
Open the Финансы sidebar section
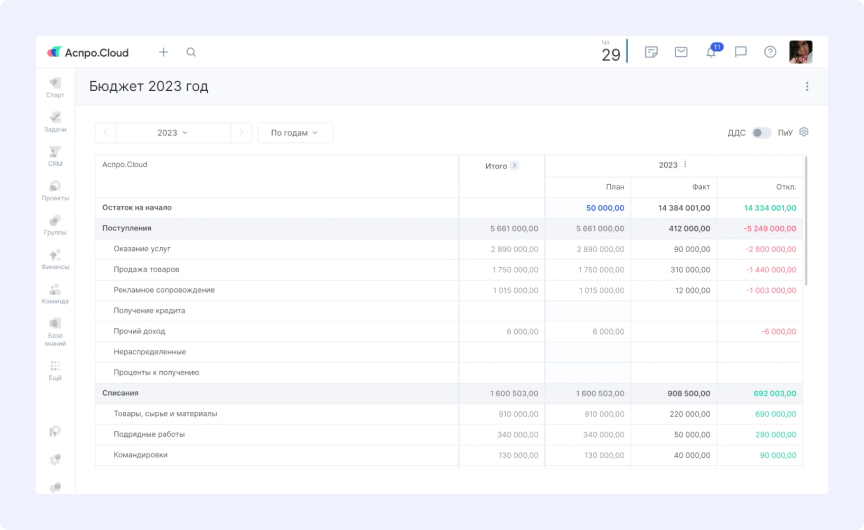point(55,259)
